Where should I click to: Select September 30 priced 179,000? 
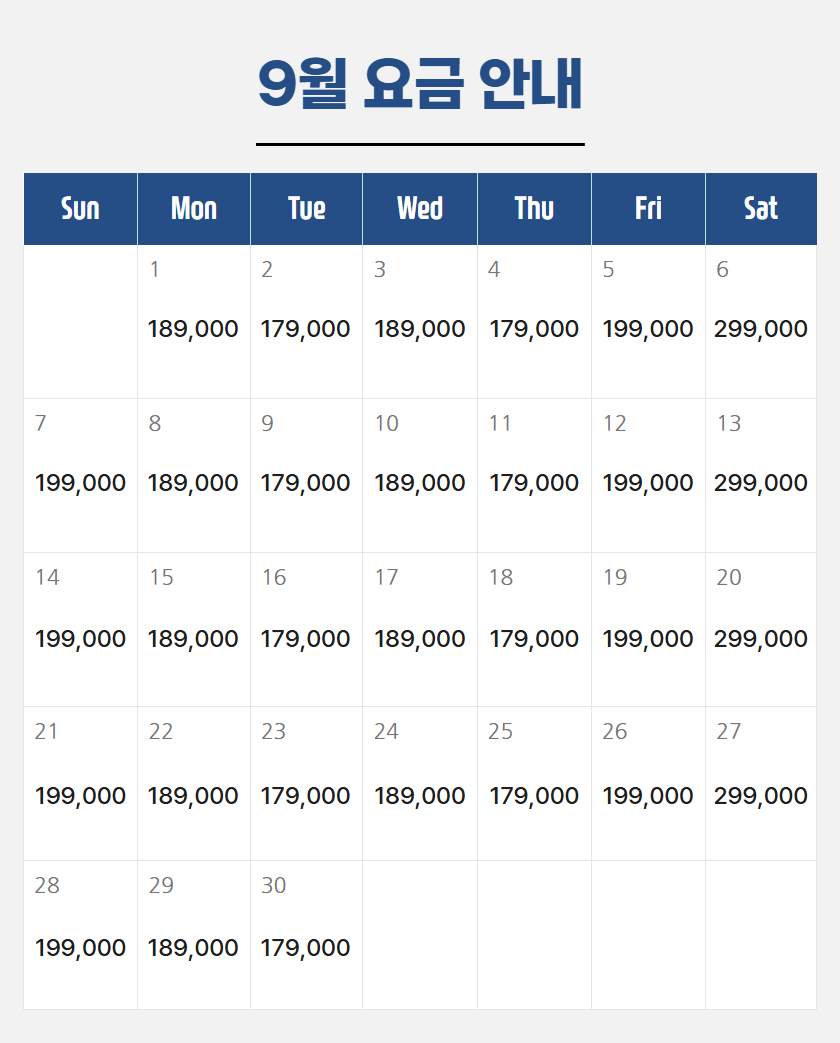(307, 935)
